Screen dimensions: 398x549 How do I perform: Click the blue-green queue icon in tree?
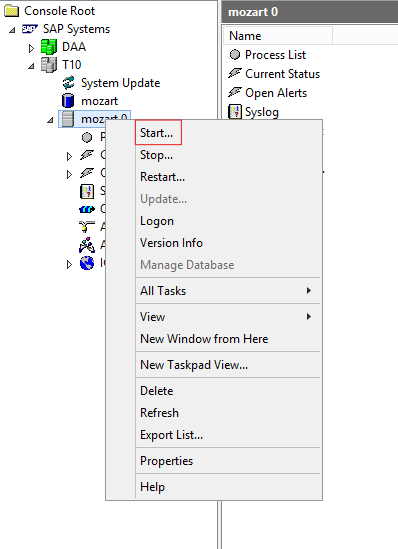[x=87, y=209]
